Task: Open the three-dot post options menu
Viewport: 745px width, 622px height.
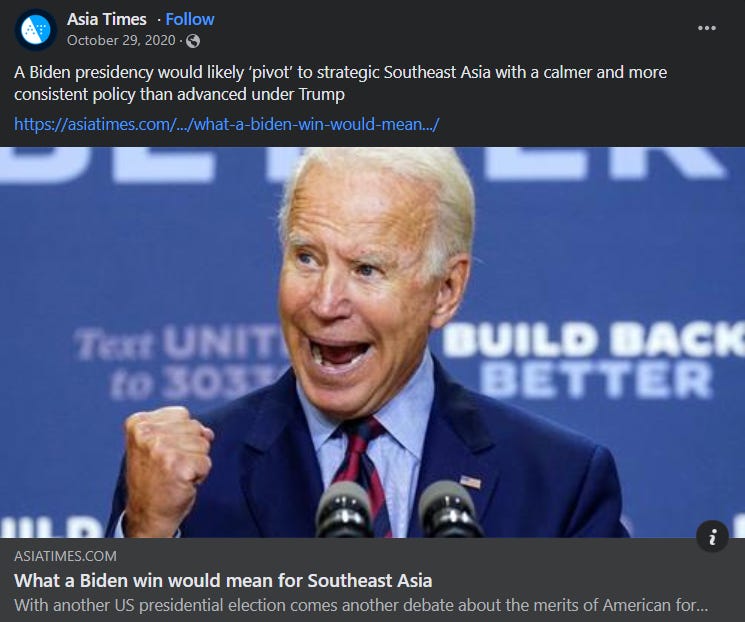Action: tap(707, 28)
